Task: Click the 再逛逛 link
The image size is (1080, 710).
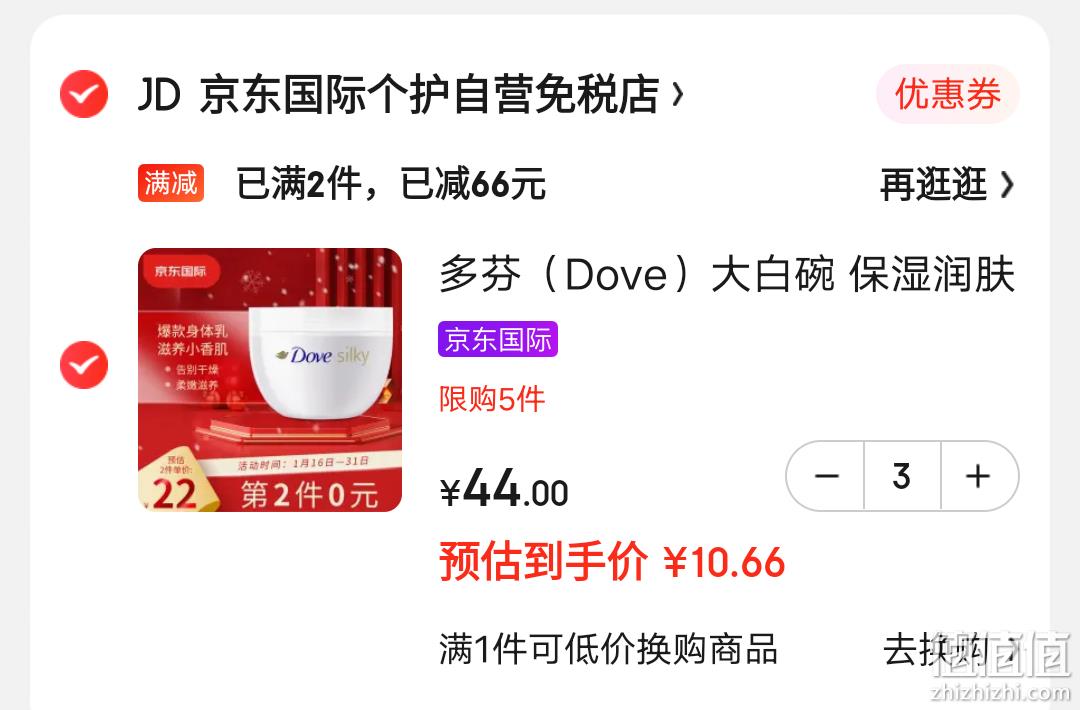Action: [x=933, y=185]
